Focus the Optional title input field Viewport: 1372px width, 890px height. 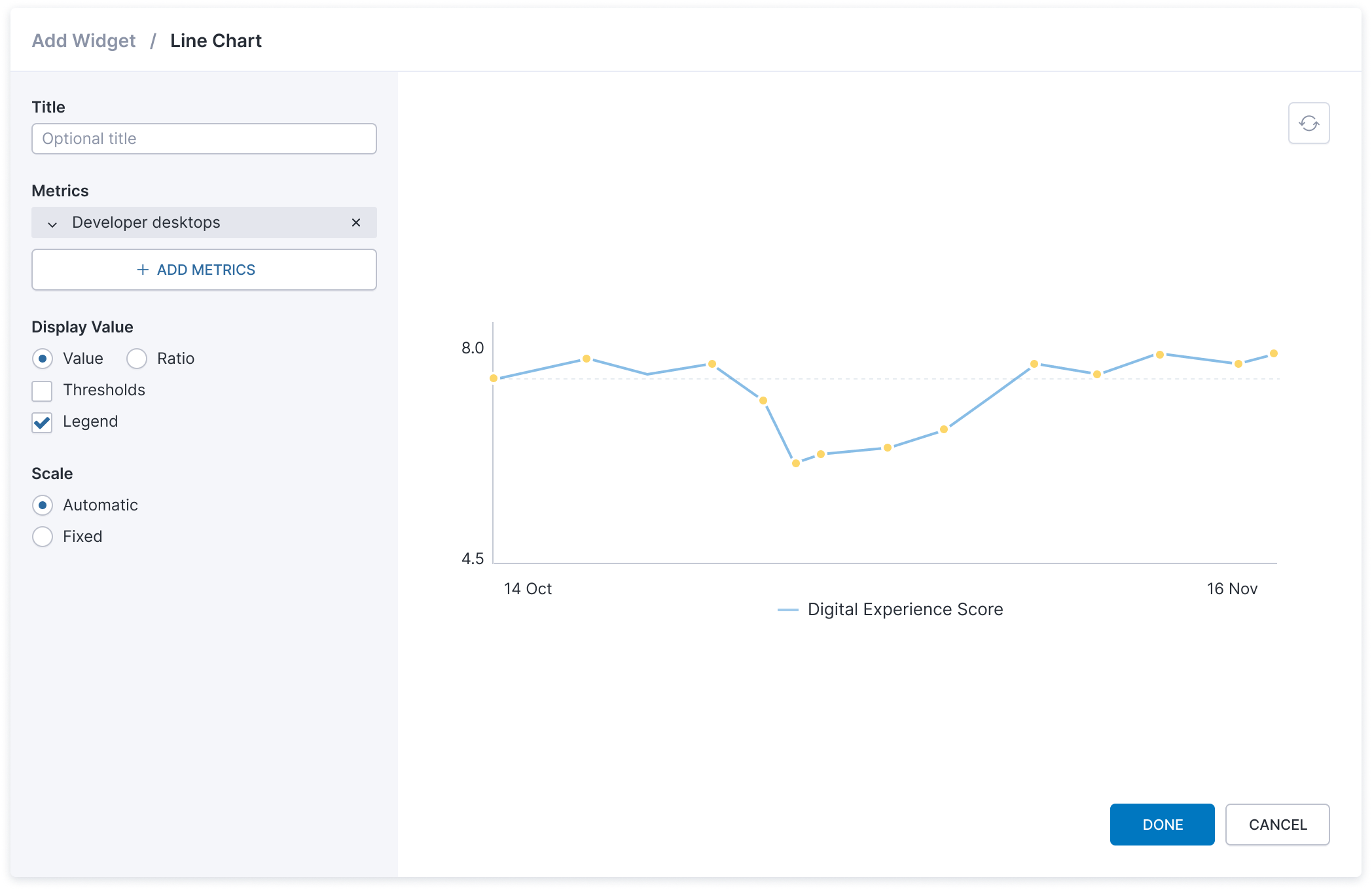click(x=204, y=139)
